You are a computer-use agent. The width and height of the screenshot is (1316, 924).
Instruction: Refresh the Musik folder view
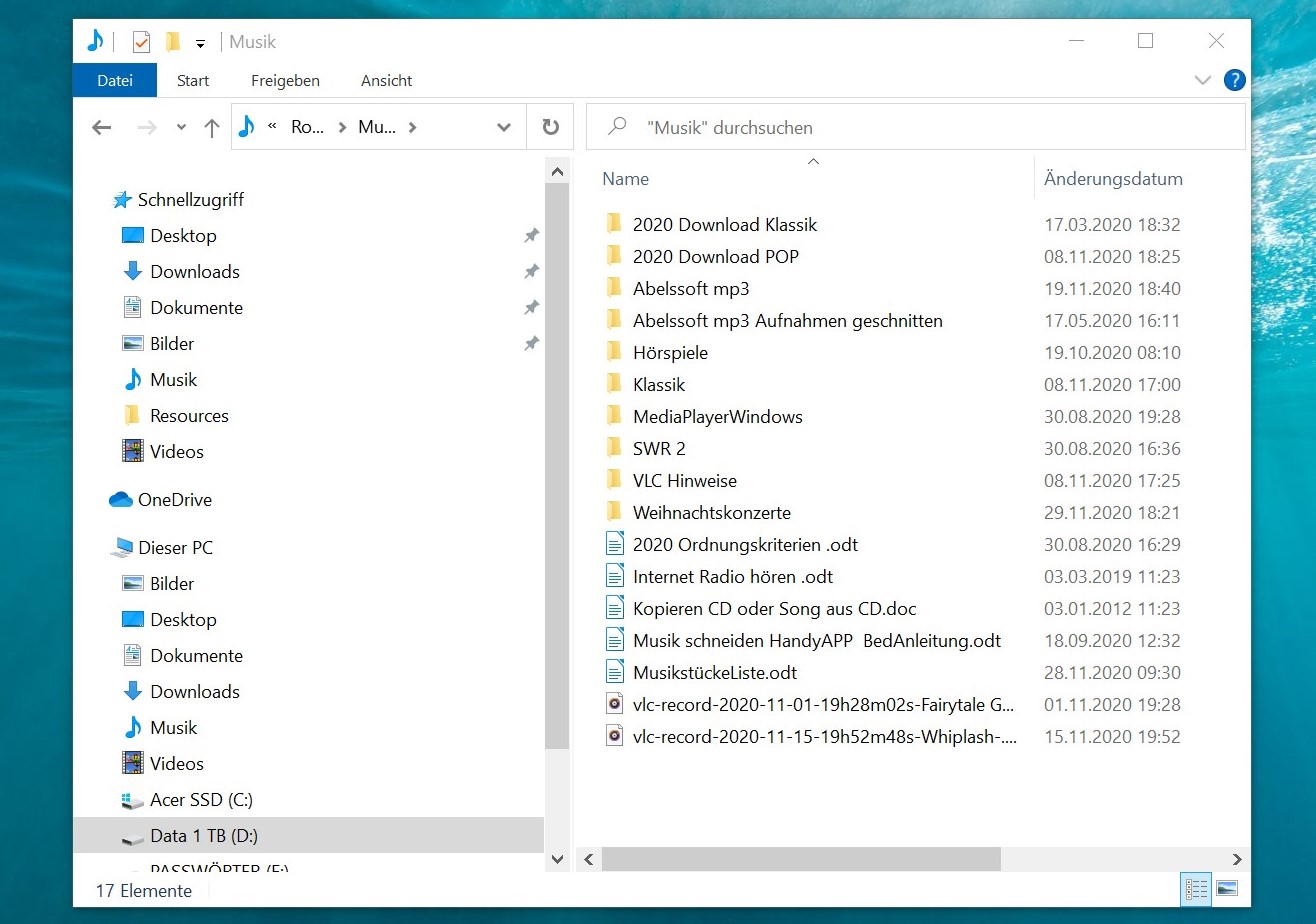(550, 127)
